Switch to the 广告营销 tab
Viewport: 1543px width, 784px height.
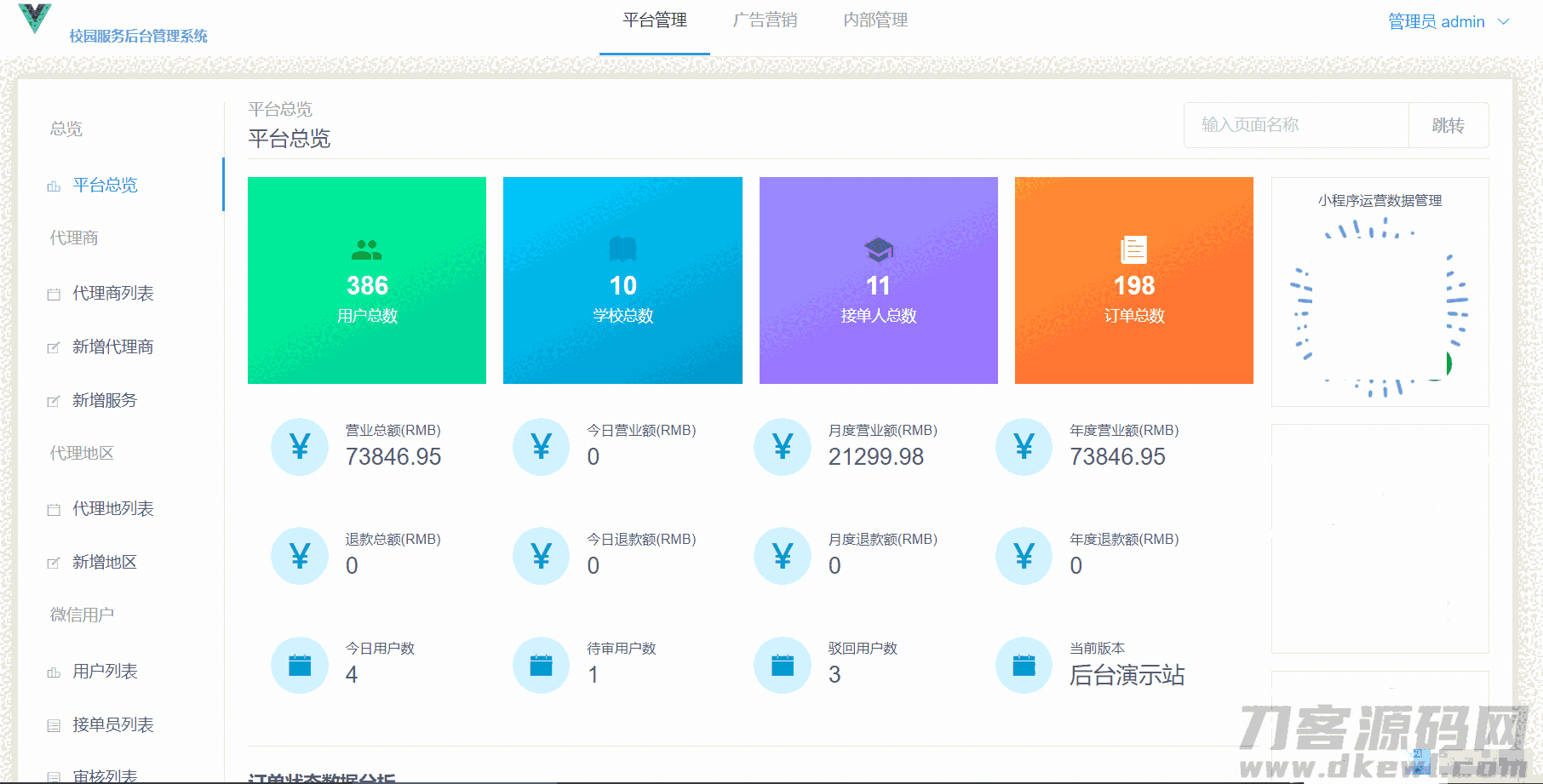pyautogui.click(x=765, y=20)
